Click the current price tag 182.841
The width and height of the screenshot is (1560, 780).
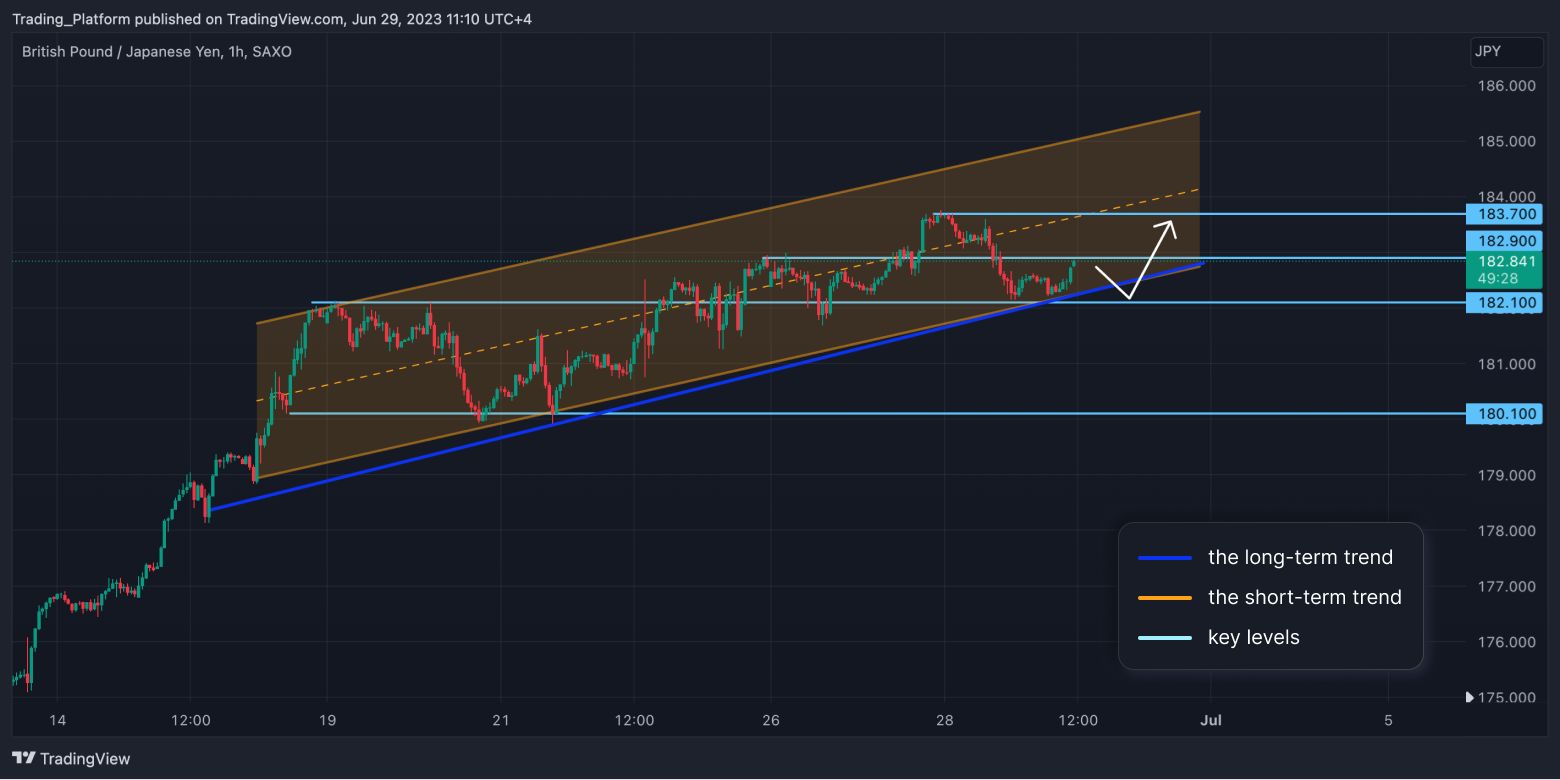[1504, 261]
